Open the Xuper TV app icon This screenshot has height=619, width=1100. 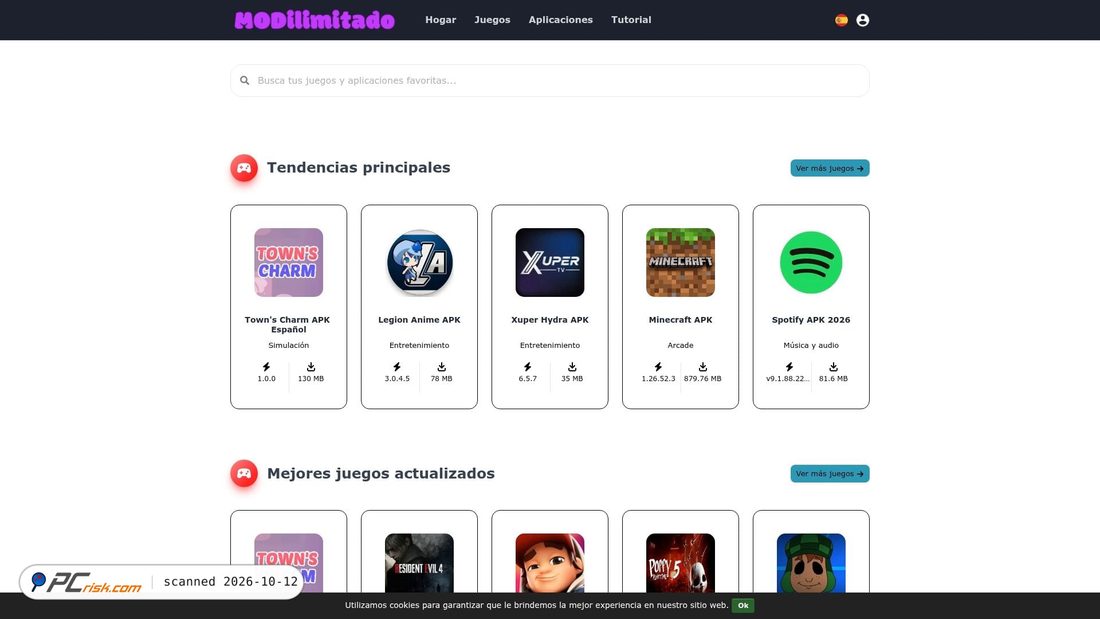(x=550, y=262)
